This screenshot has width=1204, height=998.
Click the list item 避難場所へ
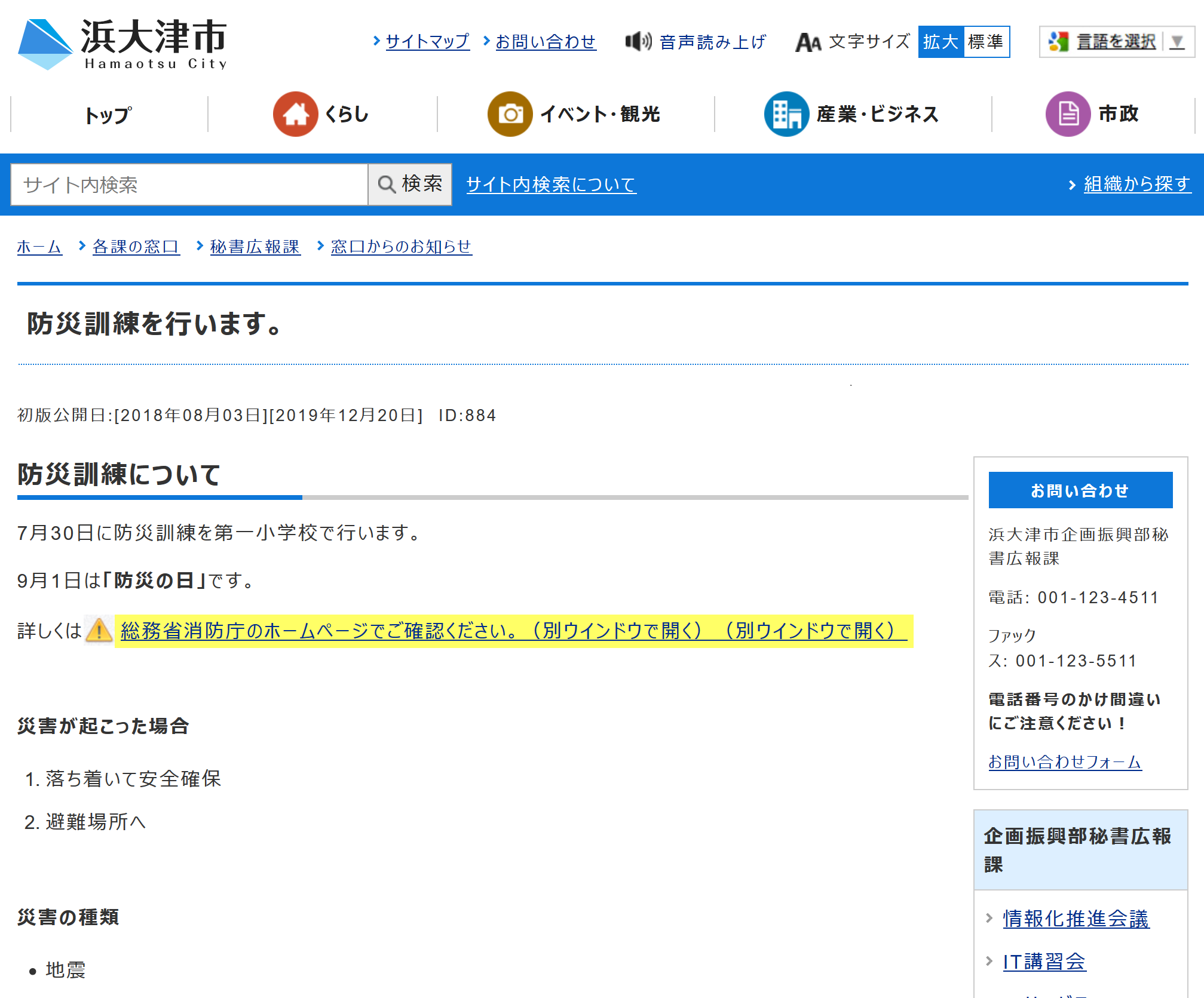tap(96, 822)
